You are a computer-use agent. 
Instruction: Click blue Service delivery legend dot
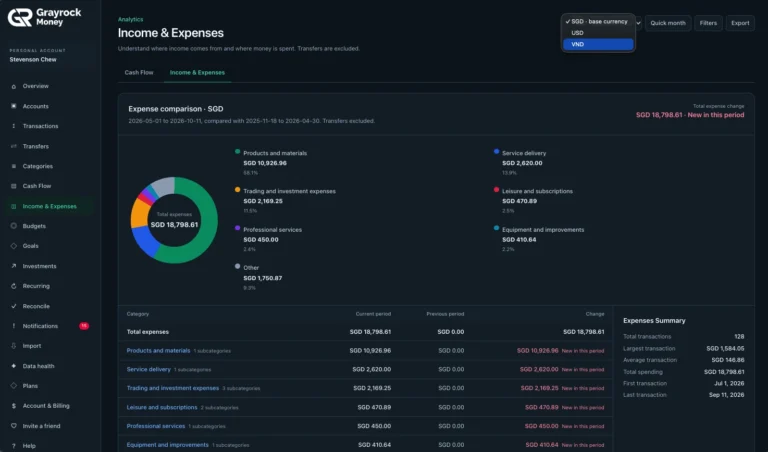pyautogui.click(x=497, y=152)
